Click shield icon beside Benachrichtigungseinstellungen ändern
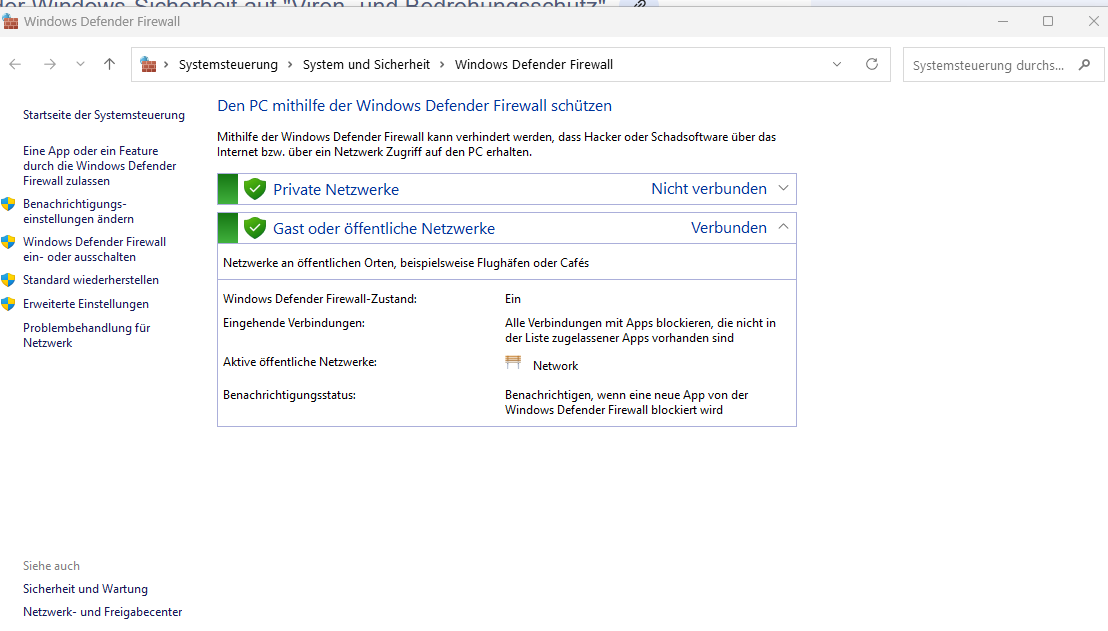This screenshot has height=631, width=1108. click(8, 204)
